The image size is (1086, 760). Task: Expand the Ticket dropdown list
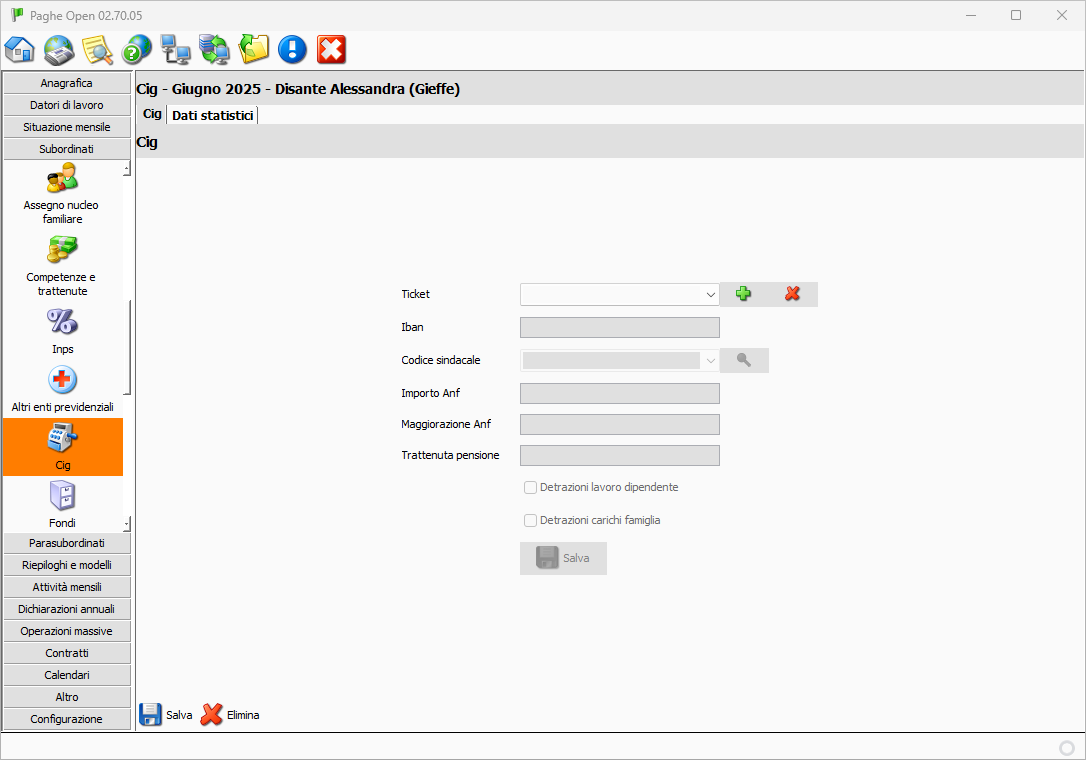coord(710,295)
